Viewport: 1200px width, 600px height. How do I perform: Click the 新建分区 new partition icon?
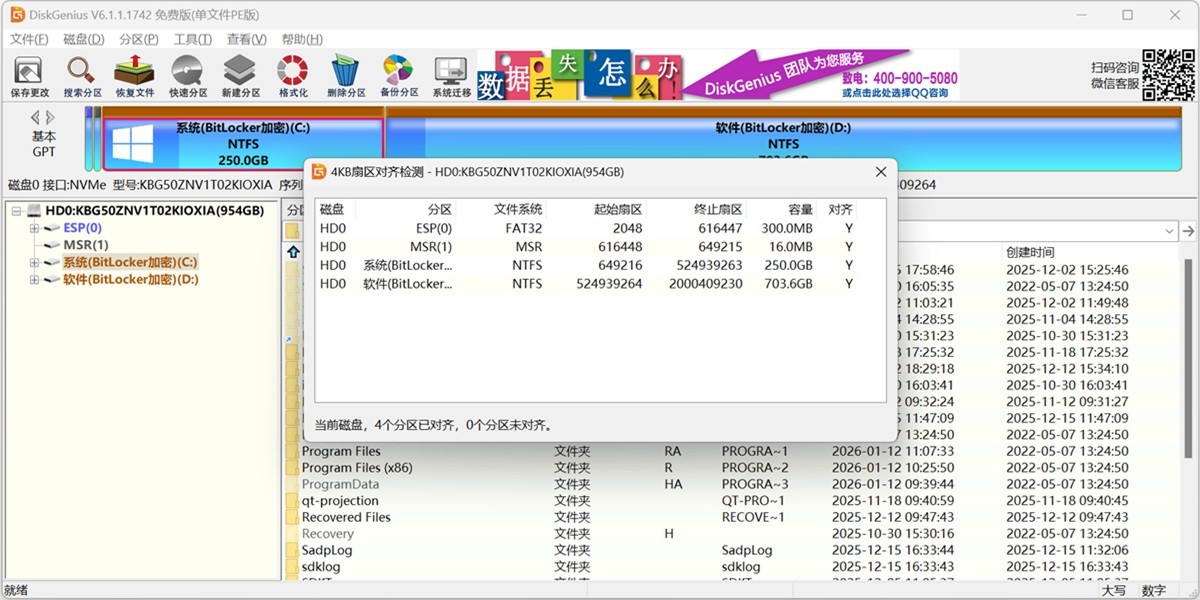pos(240,76)
